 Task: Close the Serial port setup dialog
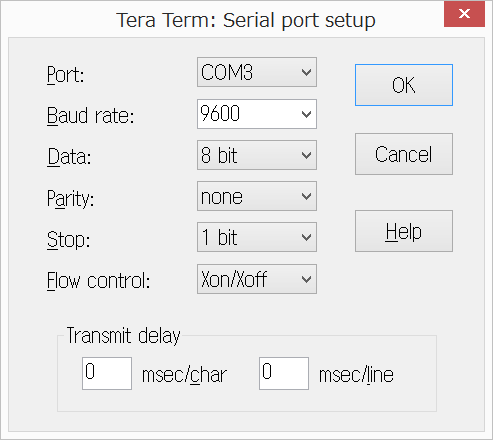pos(464,14)
